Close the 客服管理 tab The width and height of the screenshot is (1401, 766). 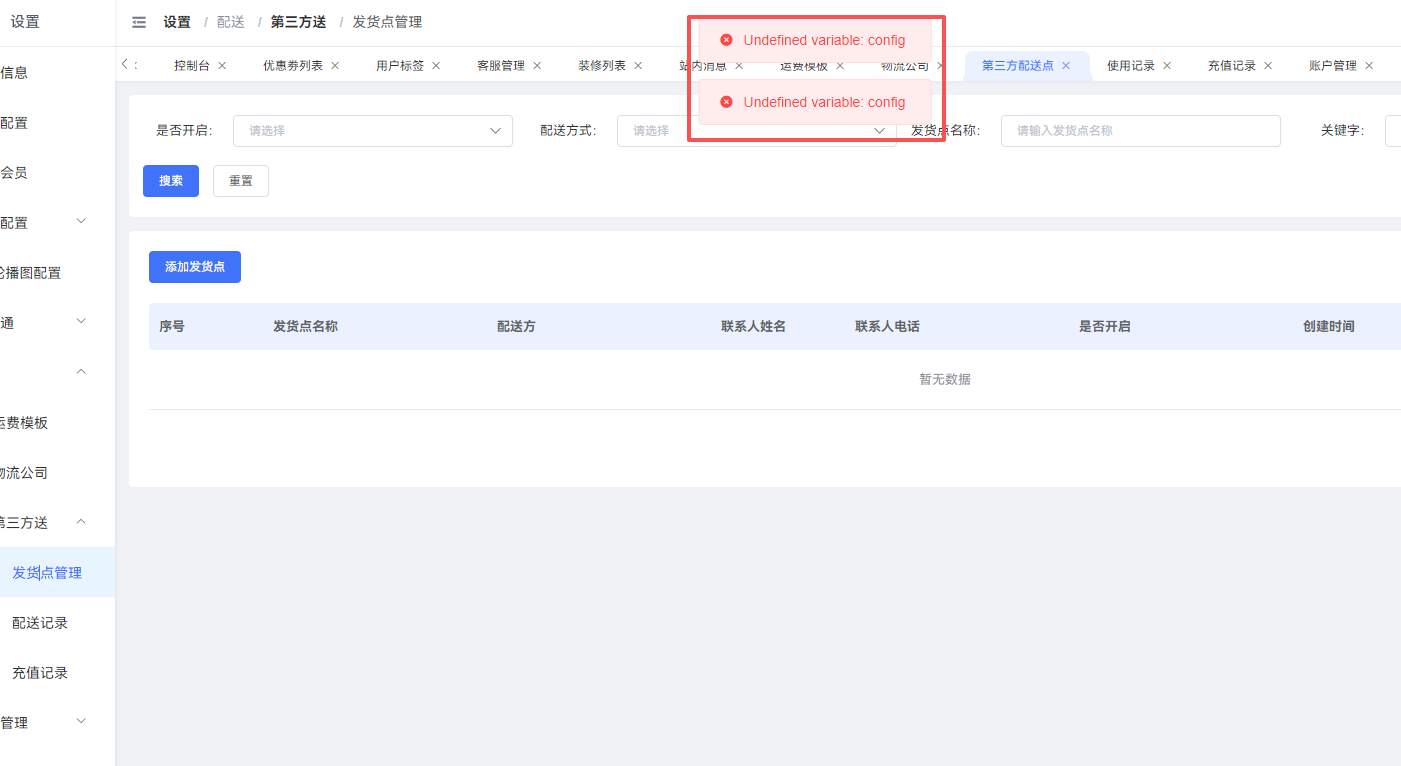(x=537, y=66)
